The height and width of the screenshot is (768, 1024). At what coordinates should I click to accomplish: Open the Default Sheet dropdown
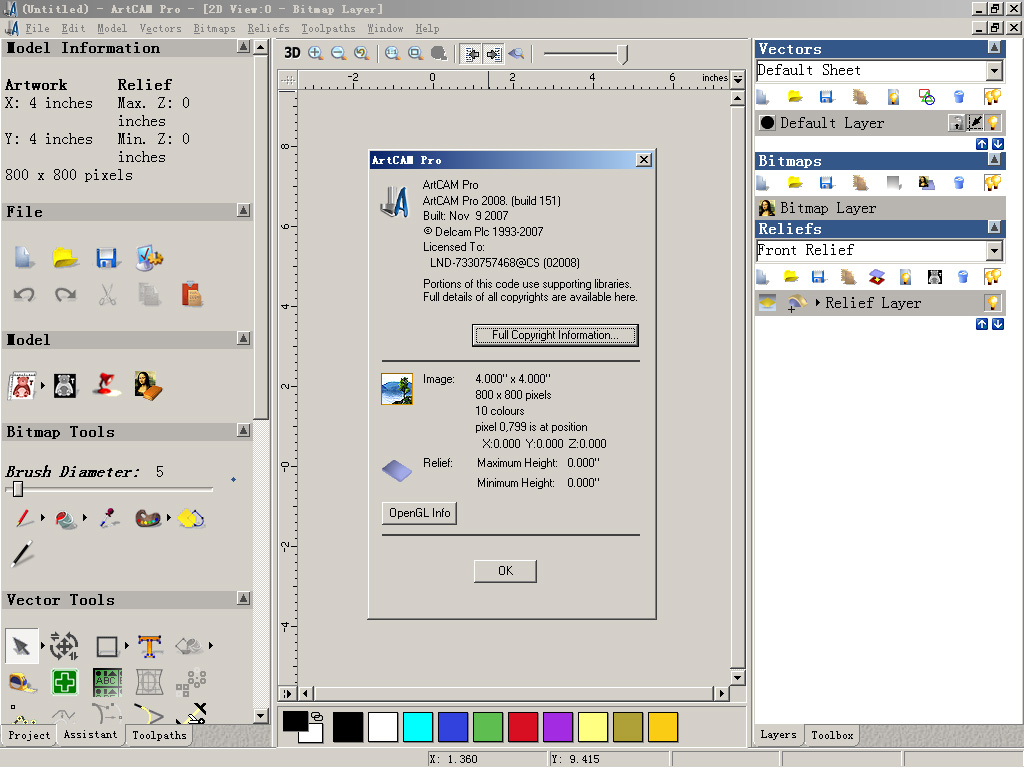click(994, 70)
